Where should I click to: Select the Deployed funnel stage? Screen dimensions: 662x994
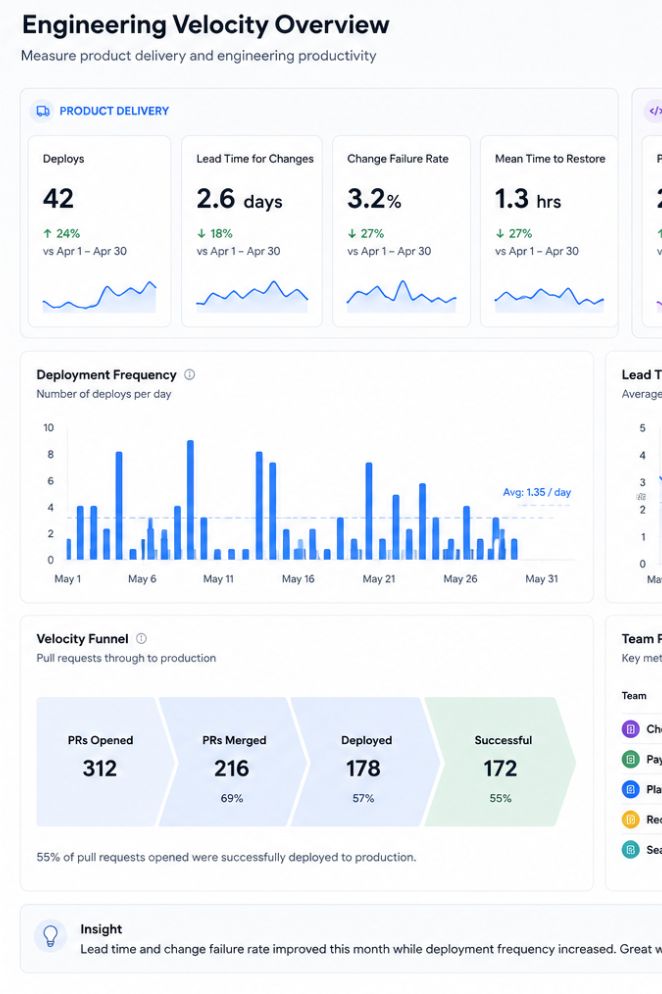coord(365,762)
